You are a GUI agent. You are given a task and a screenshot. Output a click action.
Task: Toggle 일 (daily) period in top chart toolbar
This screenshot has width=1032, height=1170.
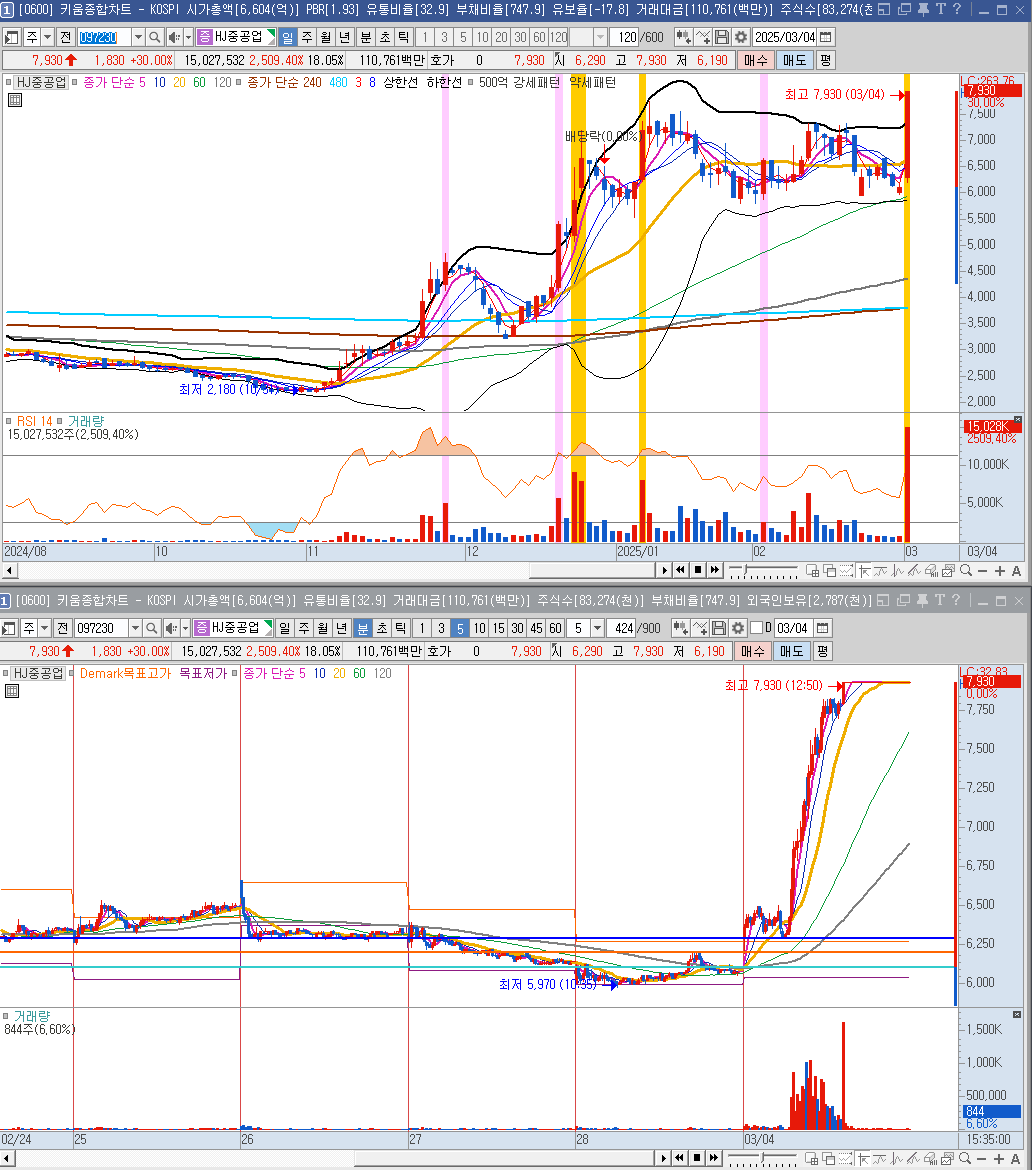[x=288, y=37]
